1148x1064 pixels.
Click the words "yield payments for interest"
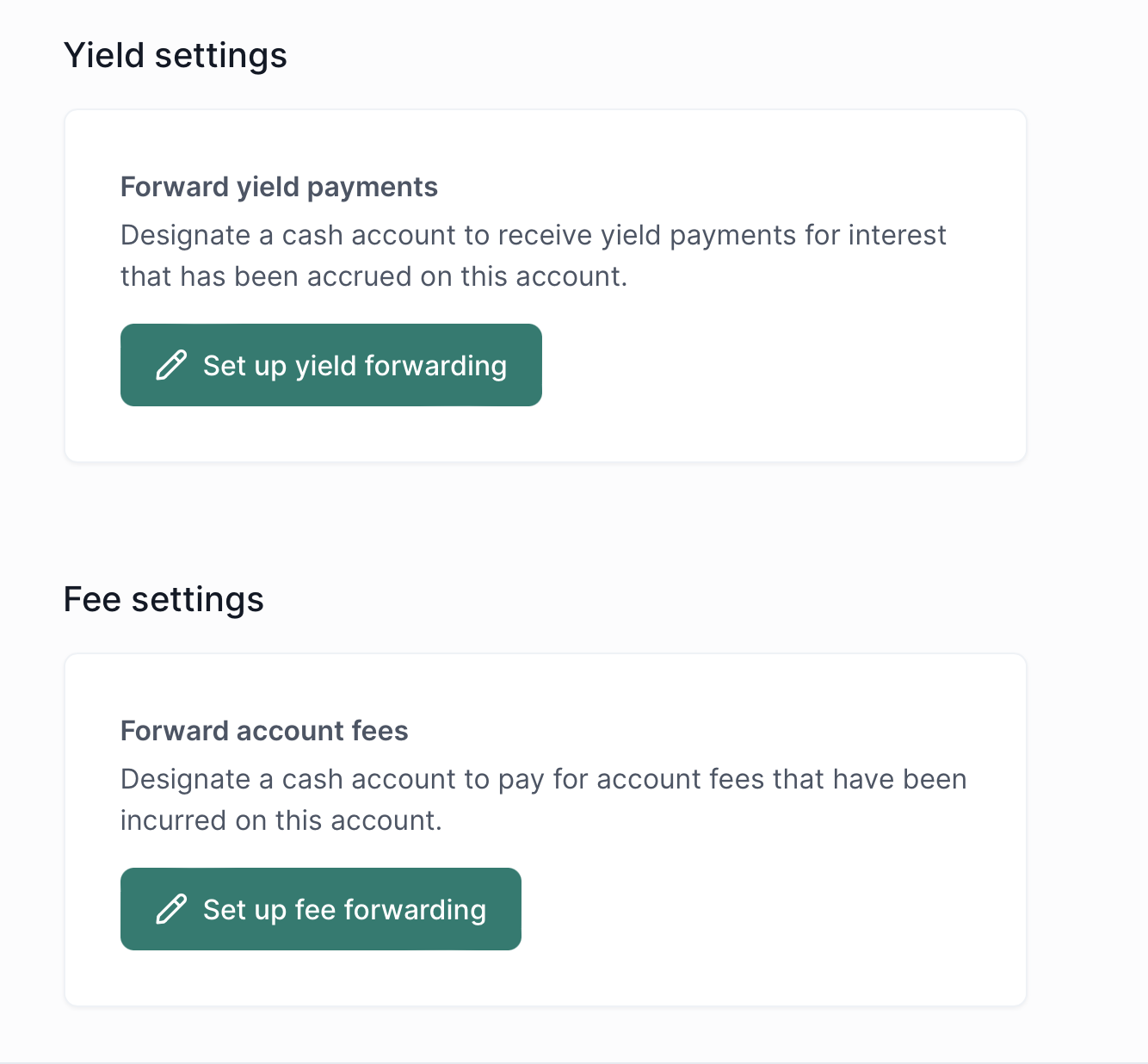point(773,235)
